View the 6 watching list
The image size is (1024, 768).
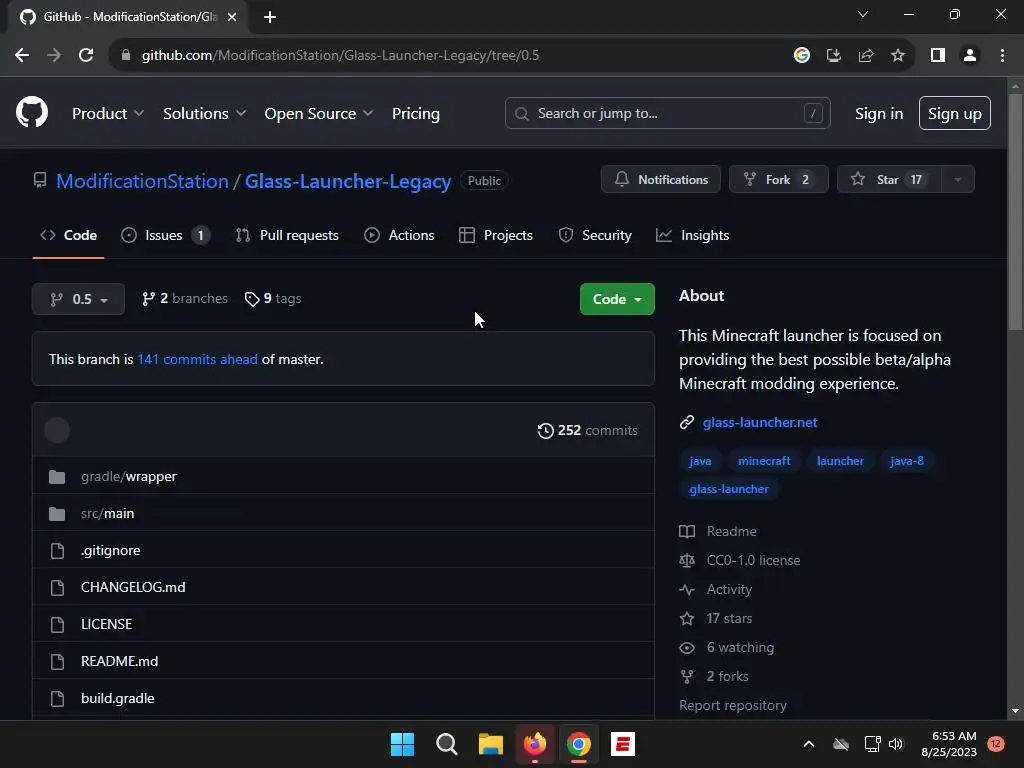(x=728, y=648)
